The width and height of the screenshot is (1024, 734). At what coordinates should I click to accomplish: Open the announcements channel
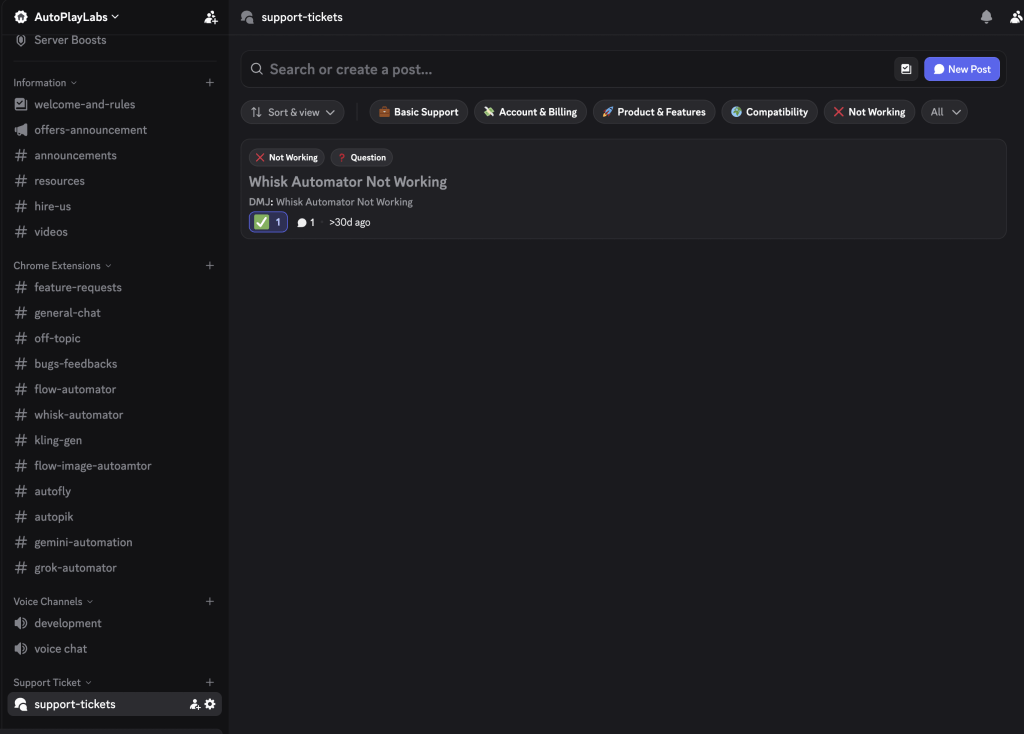(114, 155)
